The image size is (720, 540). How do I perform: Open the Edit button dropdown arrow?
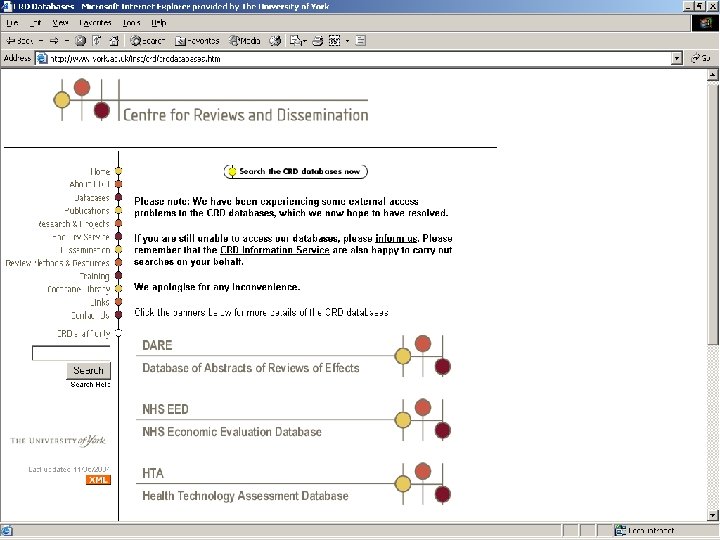(347, 41)
